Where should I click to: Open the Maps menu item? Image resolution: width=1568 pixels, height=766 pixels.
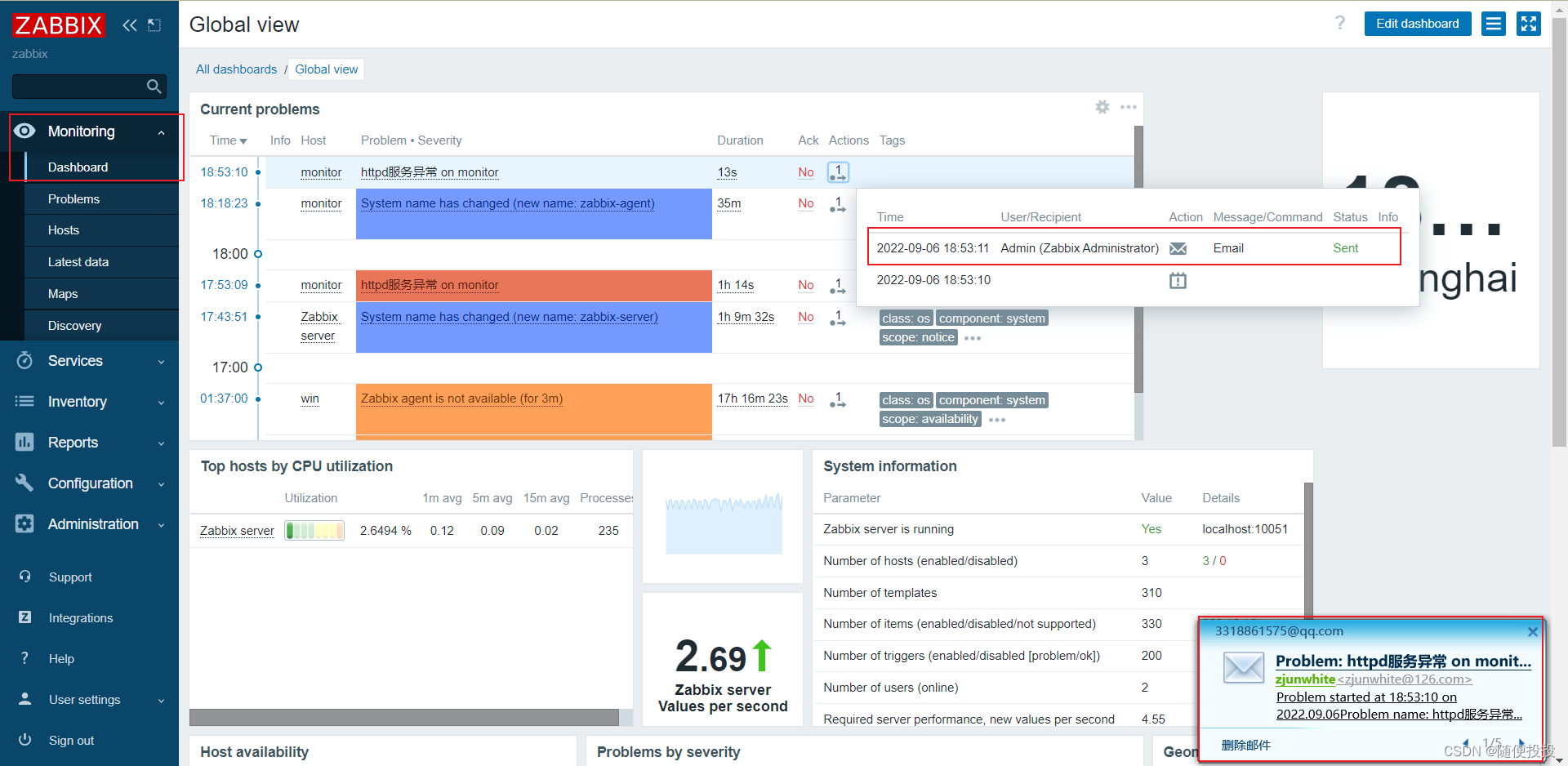point(63,294)
